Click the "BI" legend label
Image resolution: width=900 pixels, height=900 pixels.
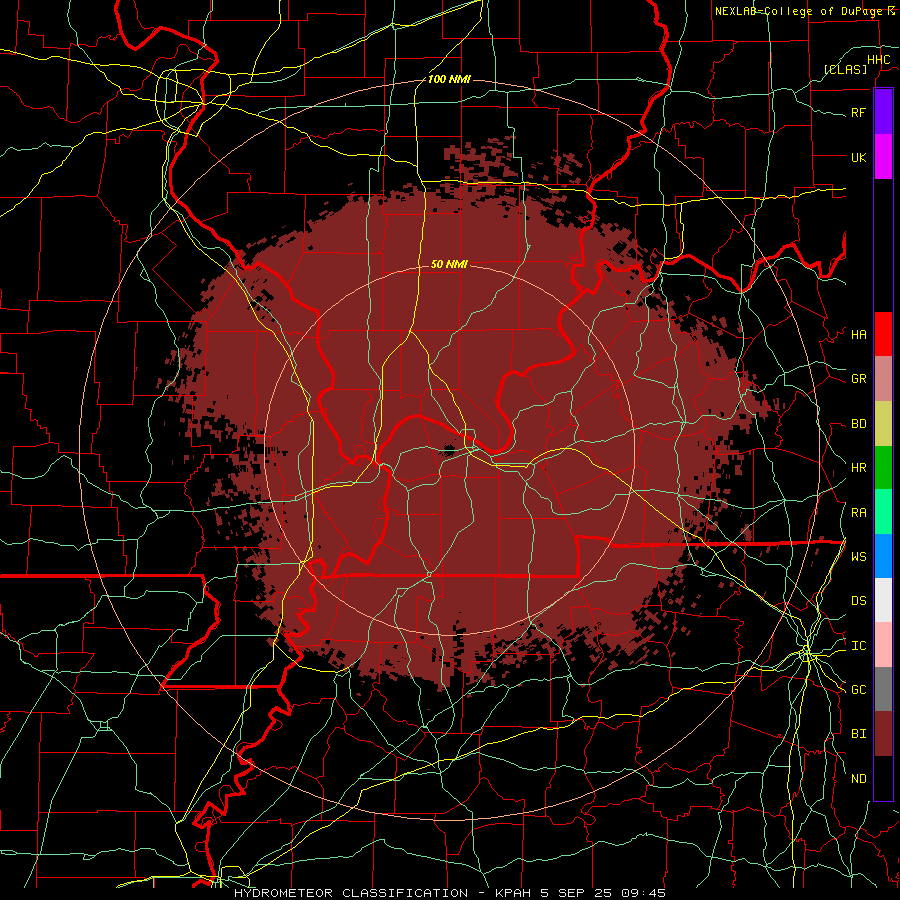pyautogui.click(x=858, y=734)
